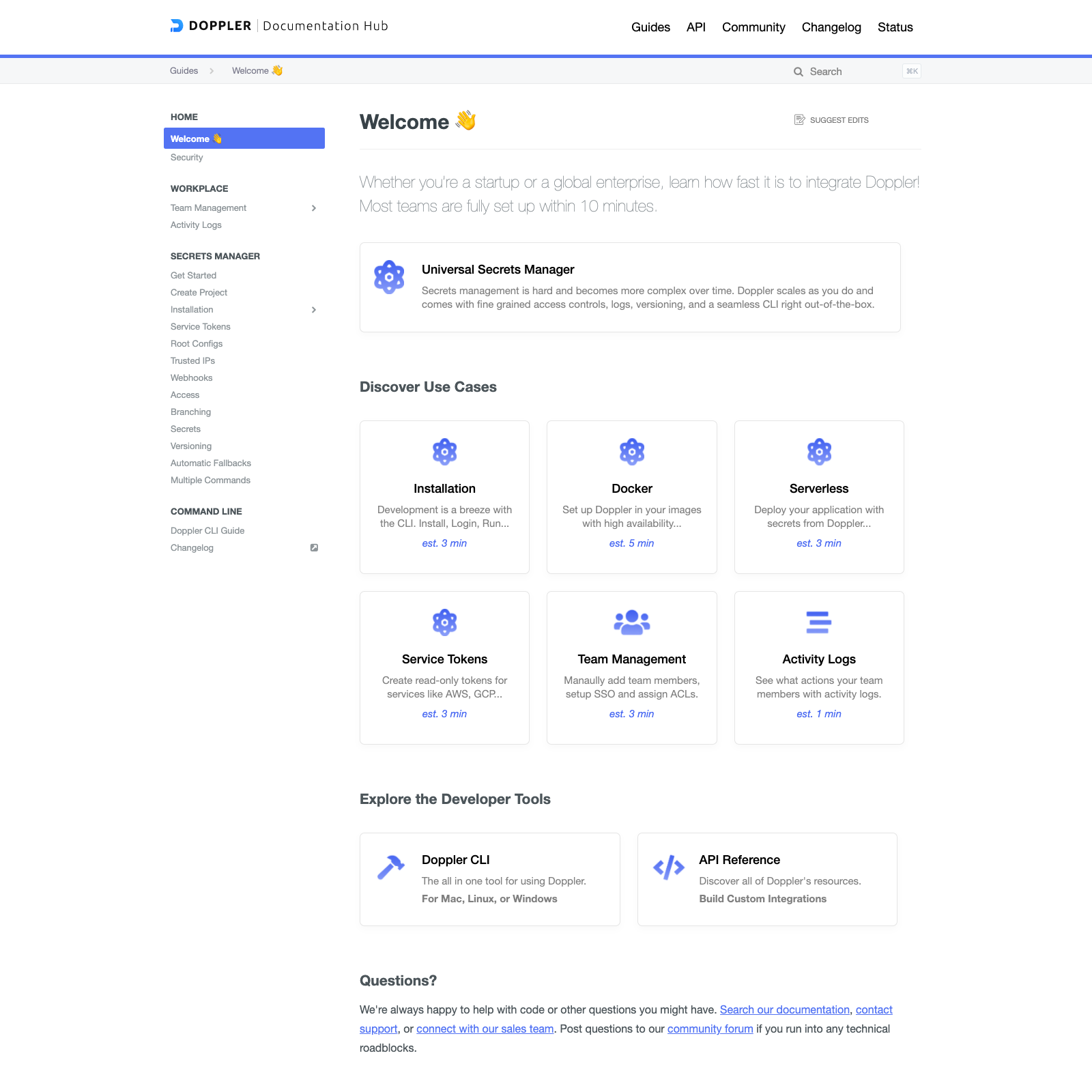Open the Versioning sidebar page

[191, 446]
